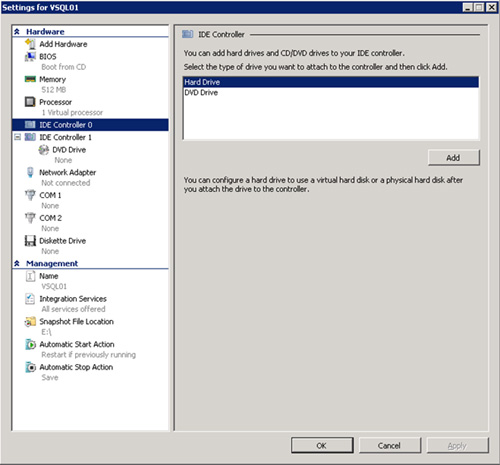Confirm settings with OK
Screen dimensions: 500x465
(x=322, y=446)
